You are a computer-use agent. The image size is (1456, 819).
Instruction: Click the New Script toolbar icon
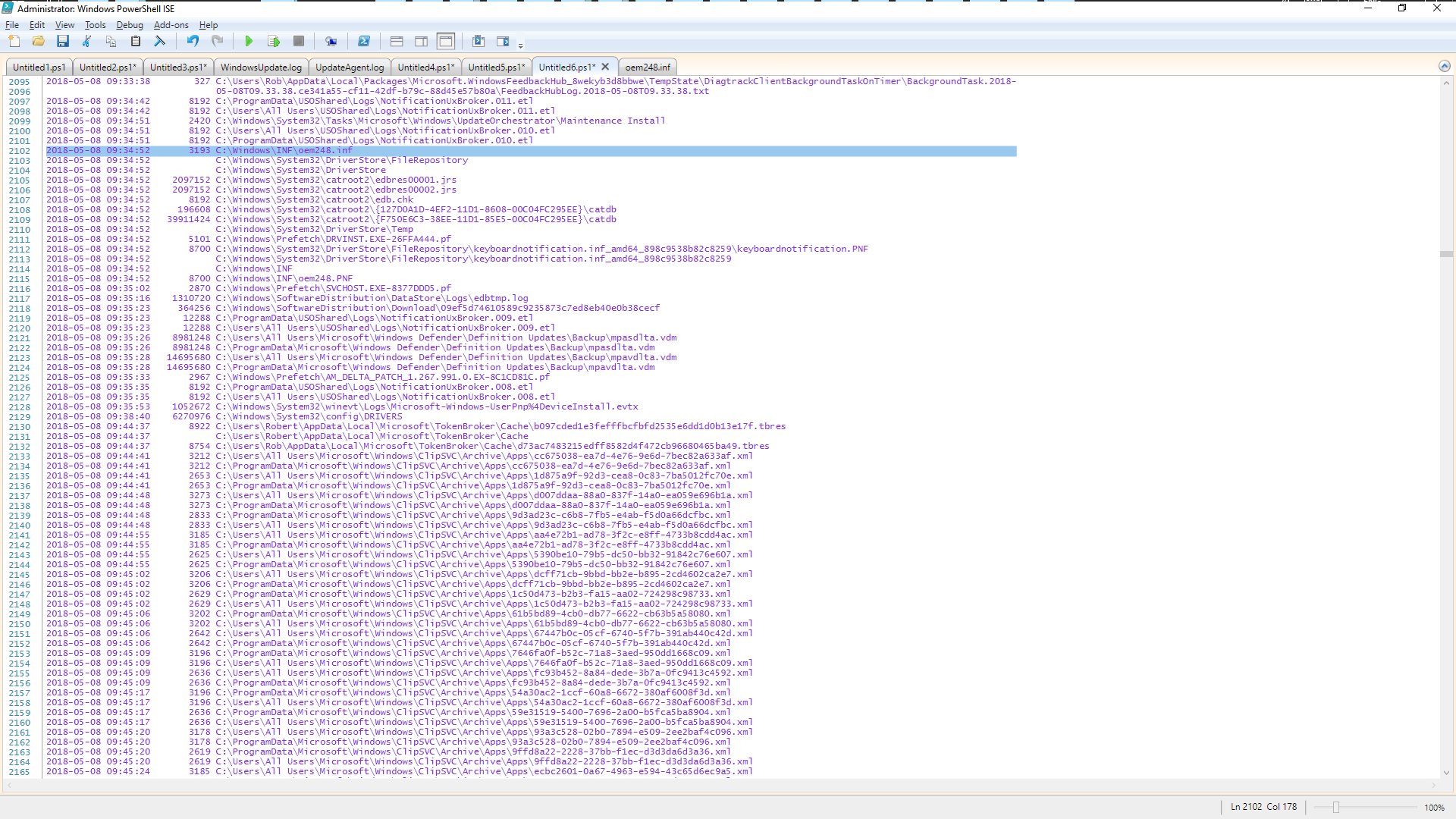(14, 42)
